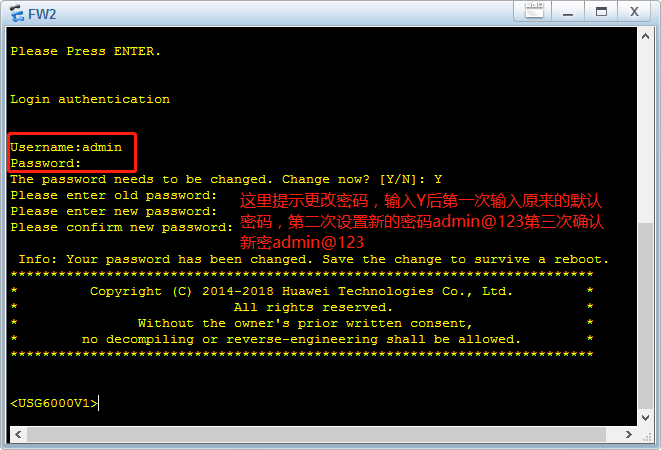
Task: Minimize the FW2 console window
Action: (568, 12)
